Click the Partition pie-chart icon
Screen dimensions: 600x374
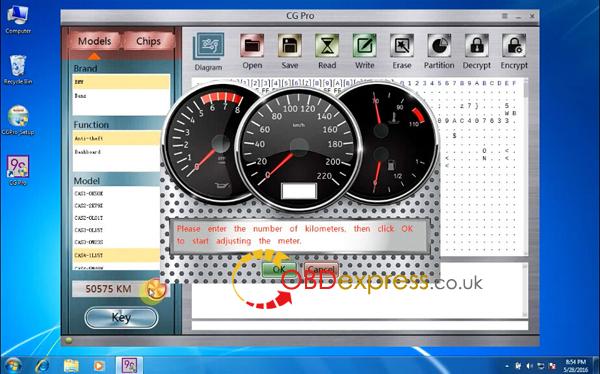(439, 46)
